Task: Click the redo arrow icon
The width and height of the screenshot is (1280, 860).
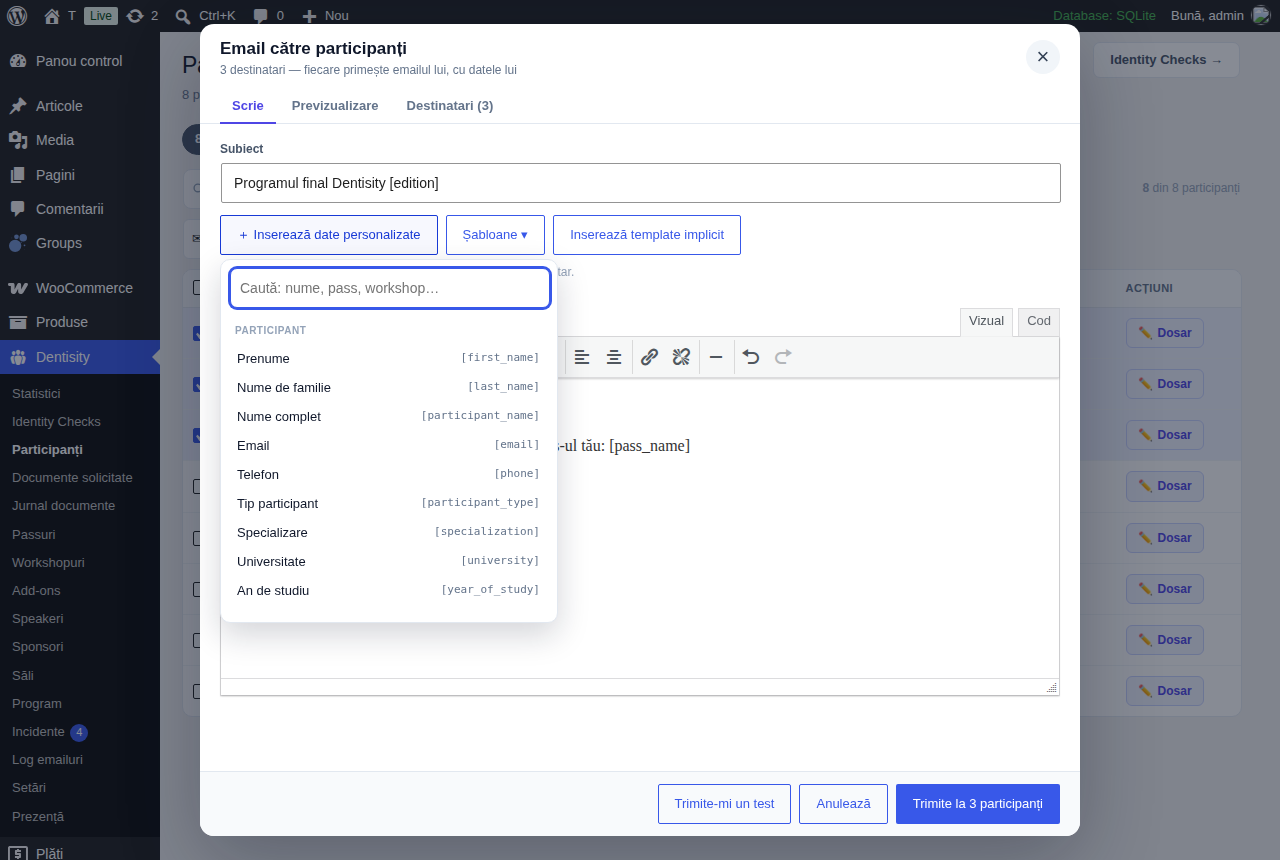Action: tap(783, 357)
